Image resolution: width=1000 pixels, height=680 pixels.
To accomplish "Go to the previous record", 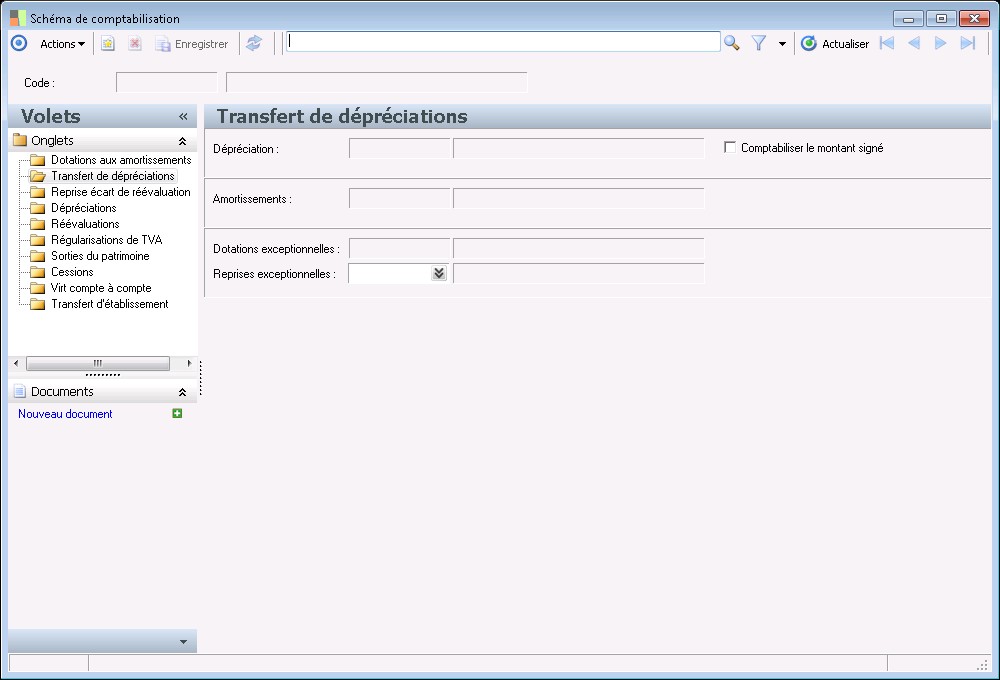I will (913, 43).
